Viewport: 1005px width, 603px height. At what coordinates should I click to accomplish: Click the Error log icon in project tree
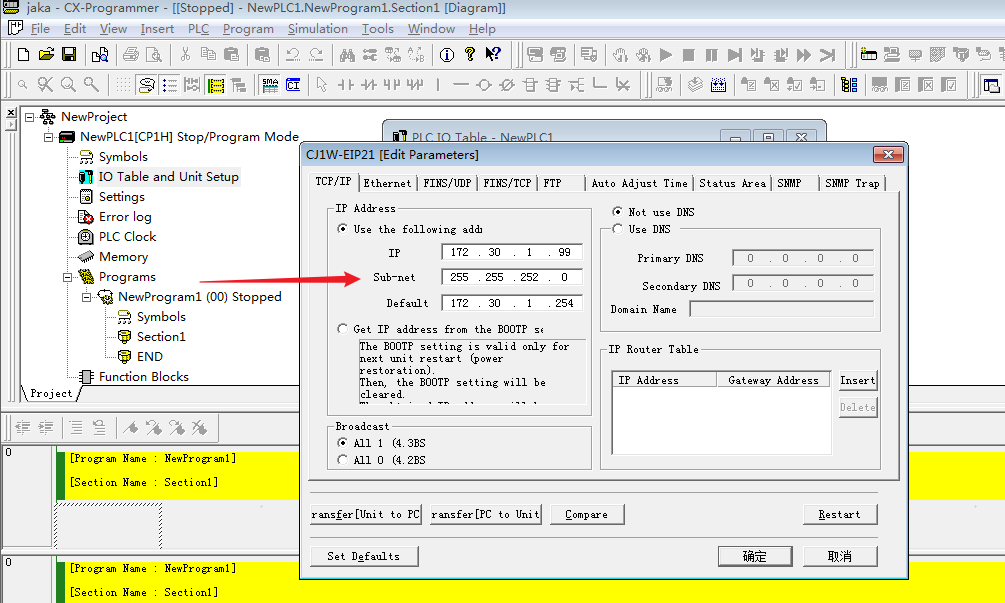point(86,217)
